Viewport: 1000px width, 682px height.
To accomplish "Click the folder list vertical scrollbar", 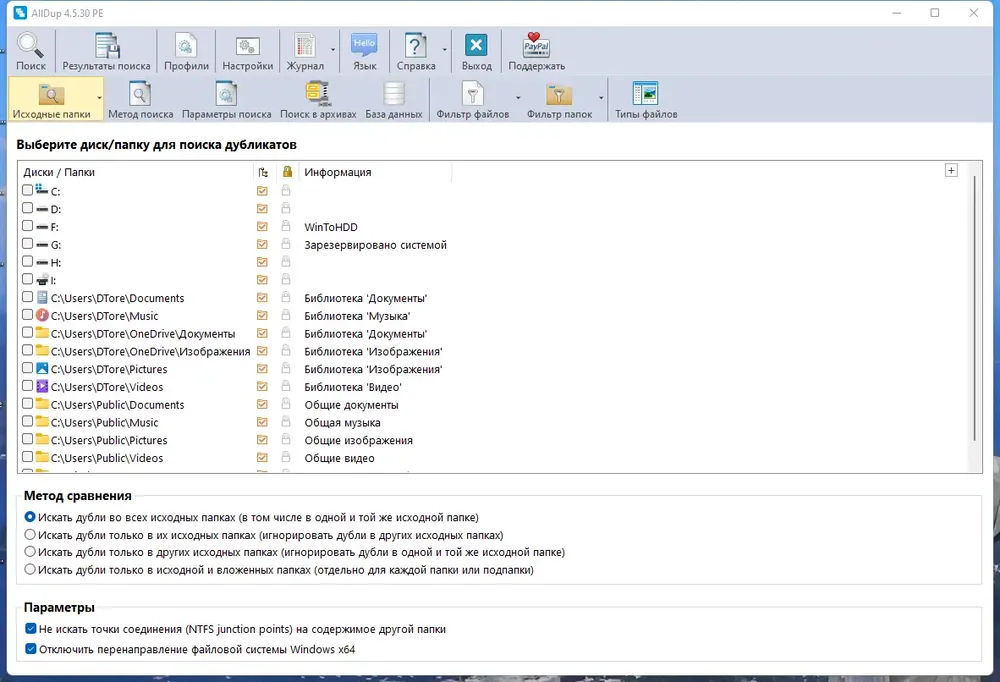I will pos(974,308).
